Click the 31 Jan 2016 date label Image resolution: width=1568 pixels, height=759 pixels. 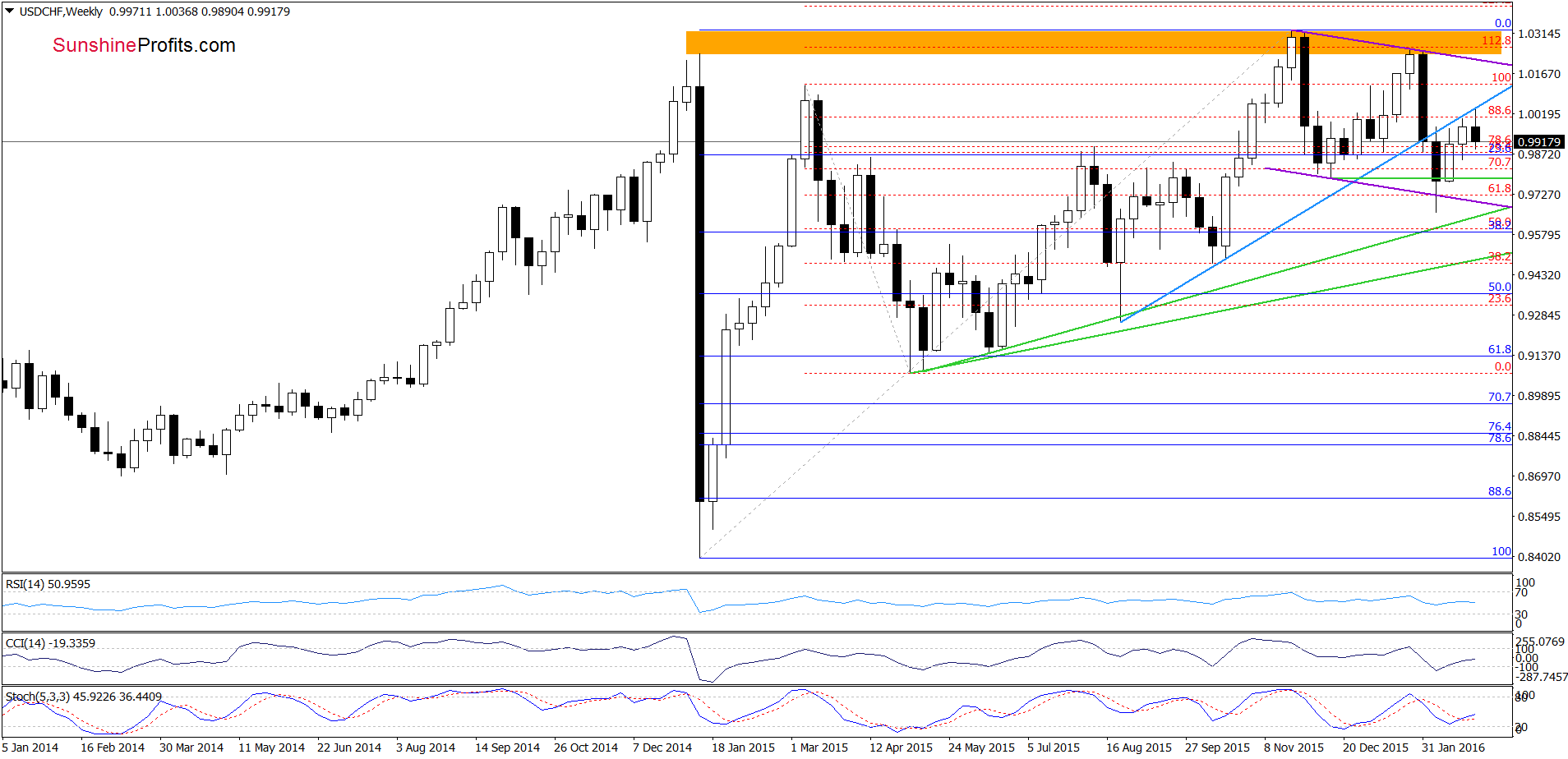coord(1454,747)
